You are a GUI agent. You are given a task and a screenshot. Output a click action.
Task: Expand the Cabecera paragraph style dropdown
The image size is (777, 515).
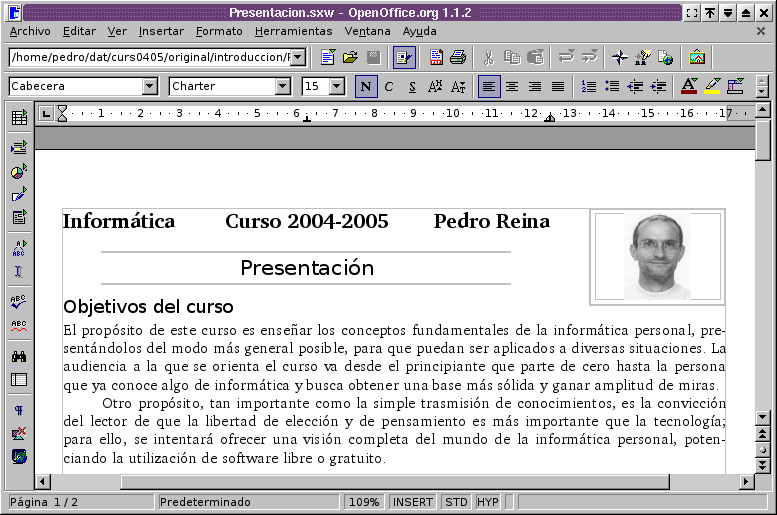coord(149,87)
